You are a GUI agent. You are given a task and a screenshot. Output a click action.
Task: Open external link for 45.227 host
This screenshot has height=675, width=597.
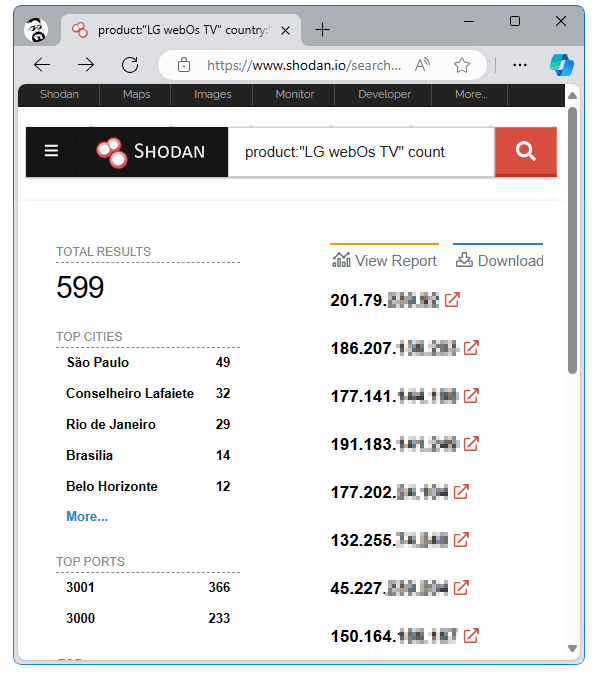click(x=461, y=587)
